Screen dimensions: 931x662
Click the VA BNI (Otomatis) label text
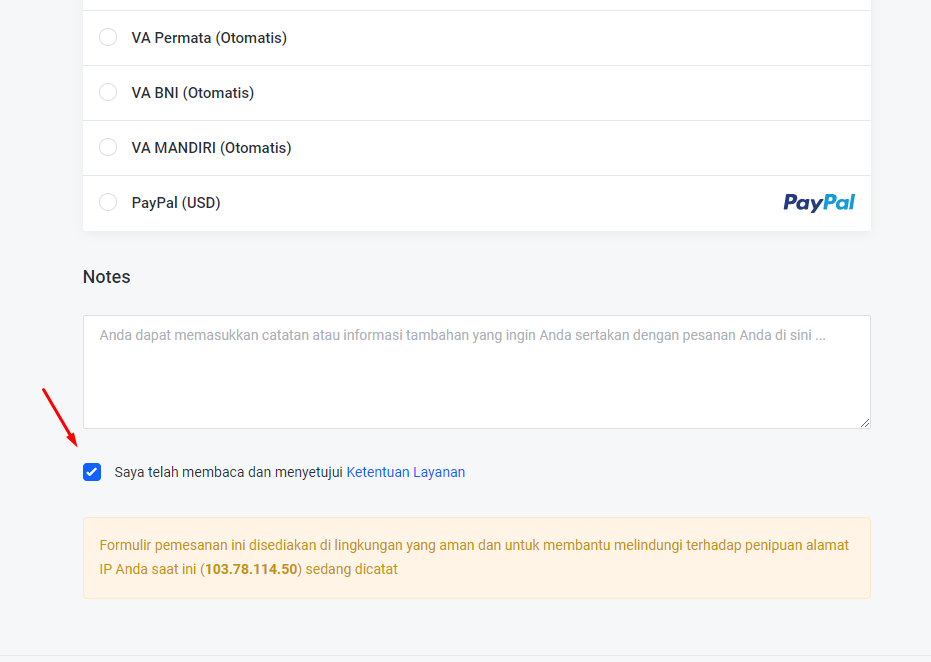coord(193,93)
